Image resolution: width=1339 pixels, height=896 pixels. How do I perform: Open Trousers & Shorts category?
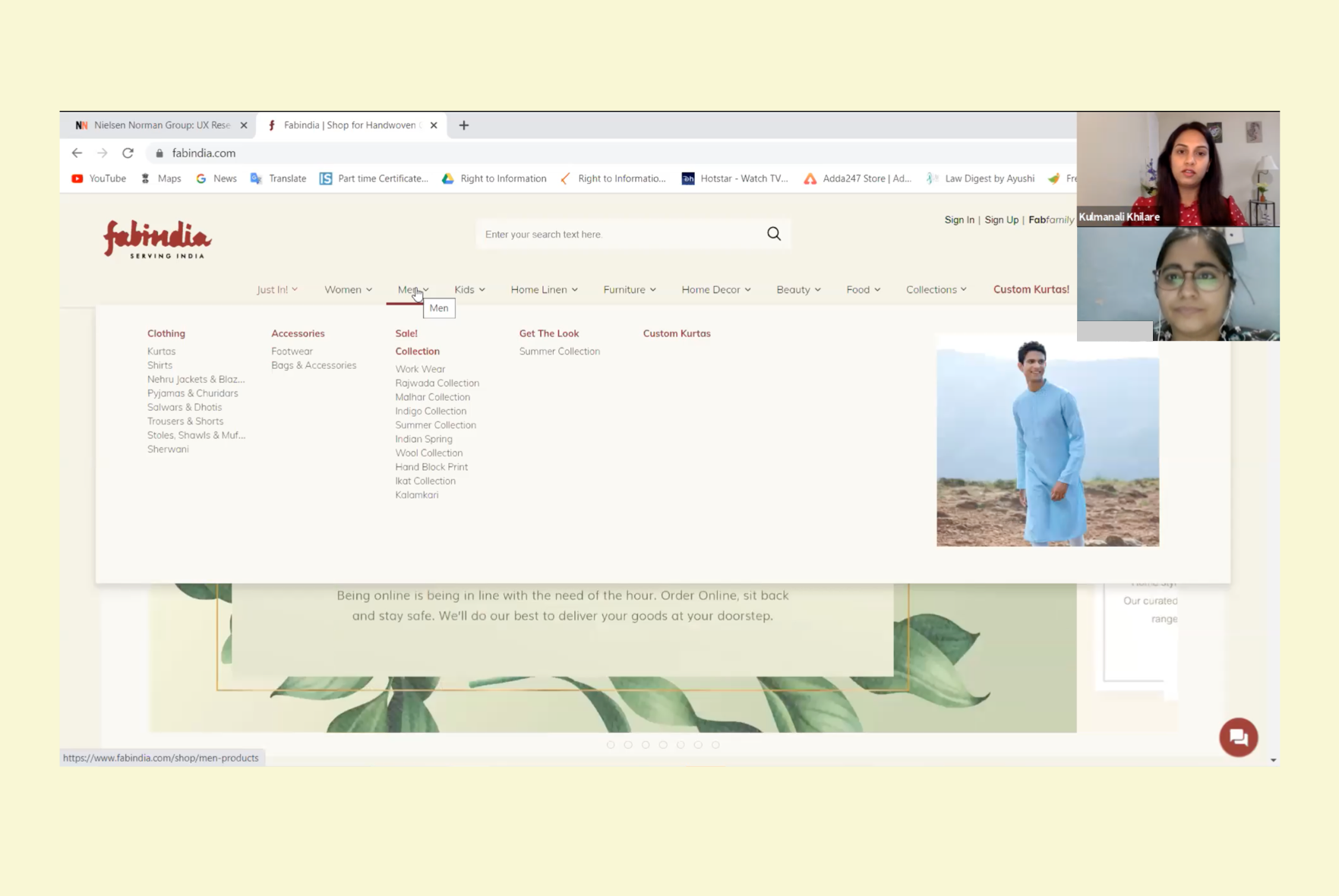click(x=185, y=421)
